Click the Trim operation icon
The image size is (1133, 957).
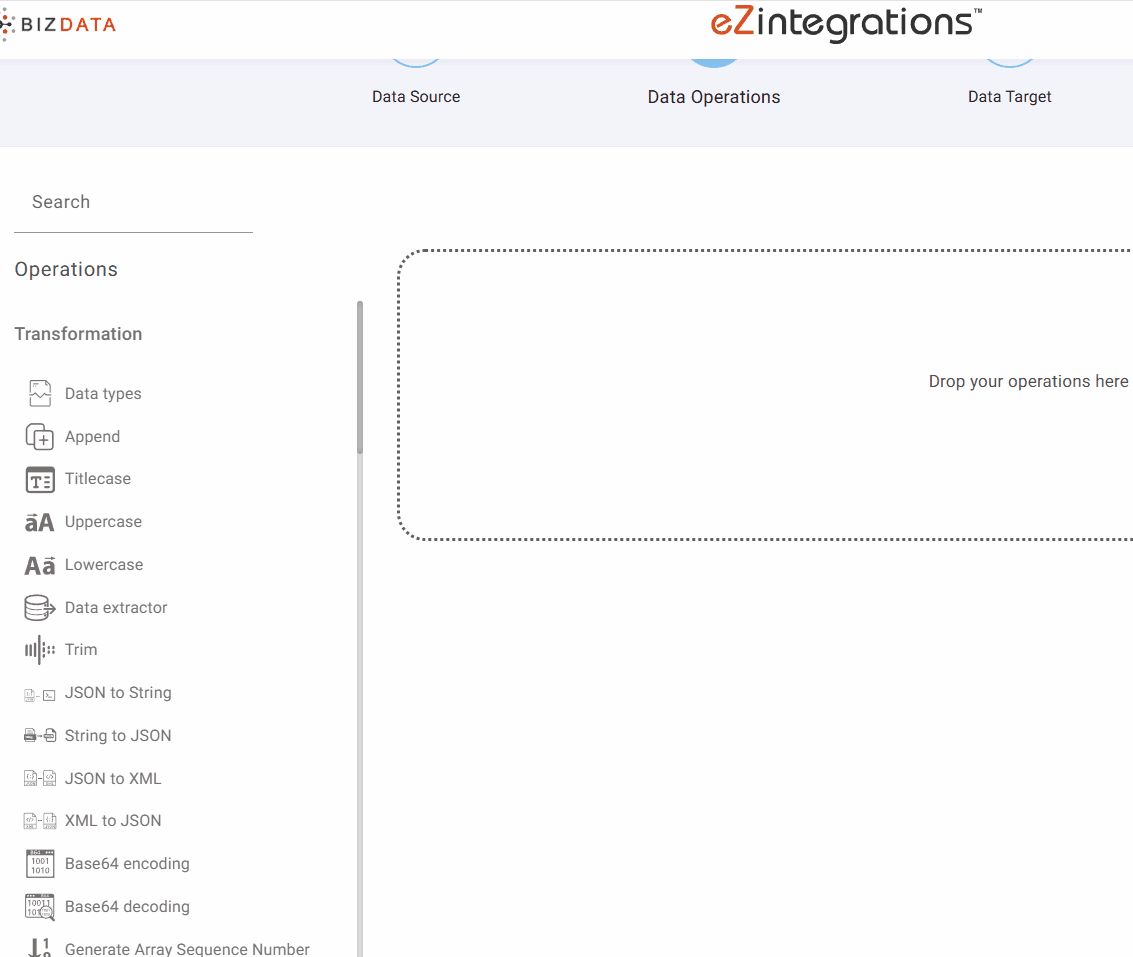pyautogui.click(x=39, y=650)
